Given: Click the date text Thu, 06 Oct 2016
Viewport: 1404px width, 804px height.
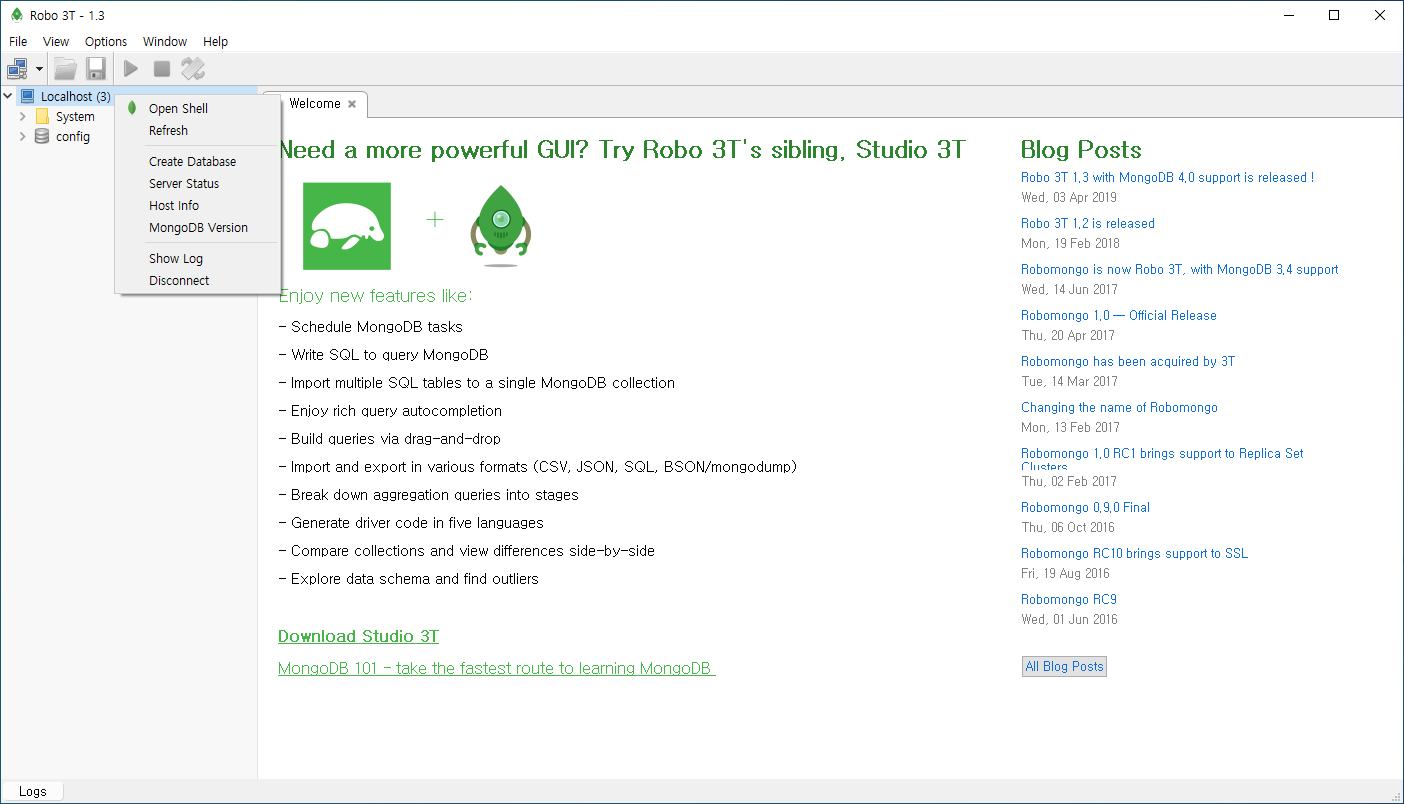Looking at the screenshot, I should (x=1068, y=527).
